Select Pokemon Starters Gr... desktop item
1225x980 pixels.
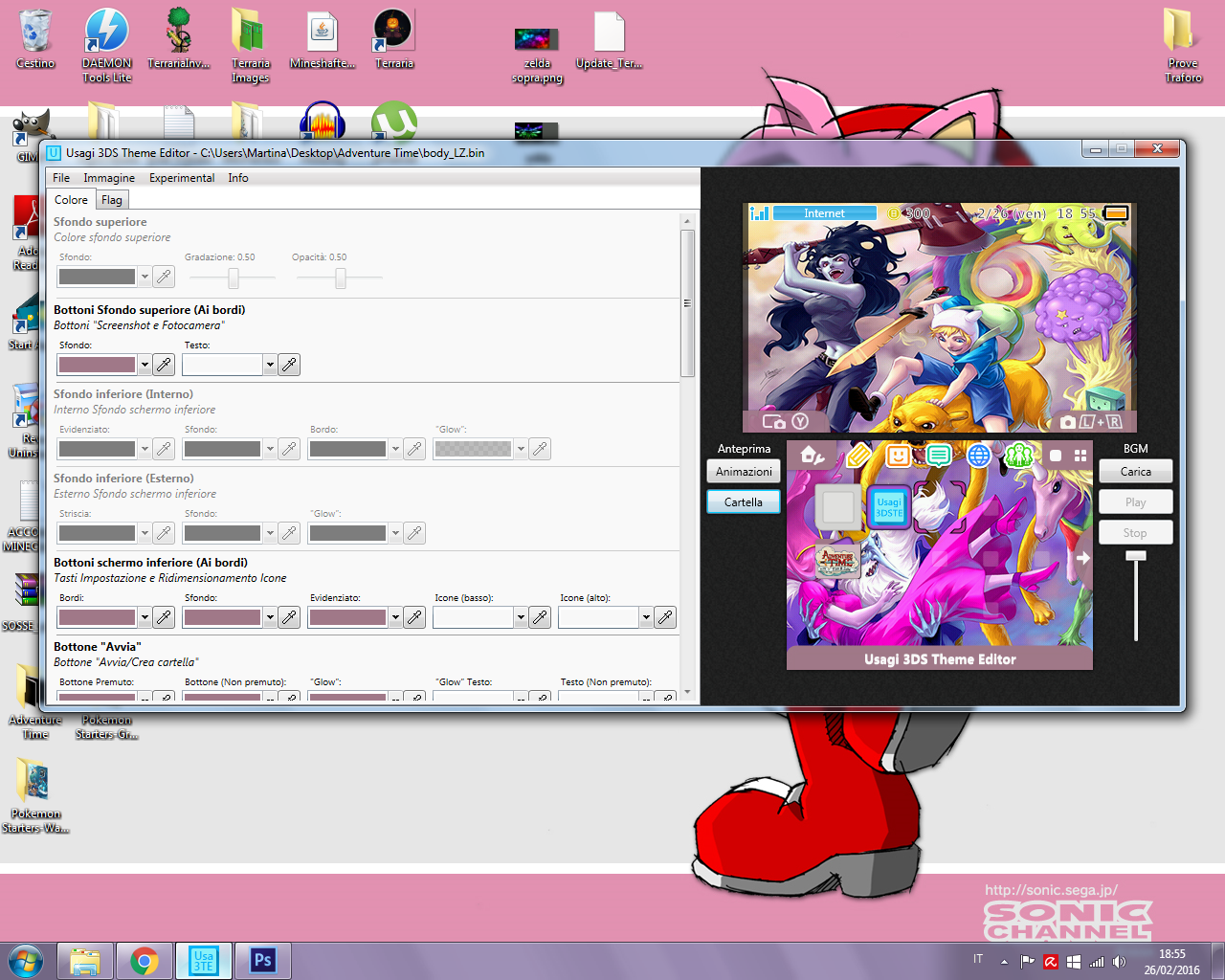tap(106, 727)
